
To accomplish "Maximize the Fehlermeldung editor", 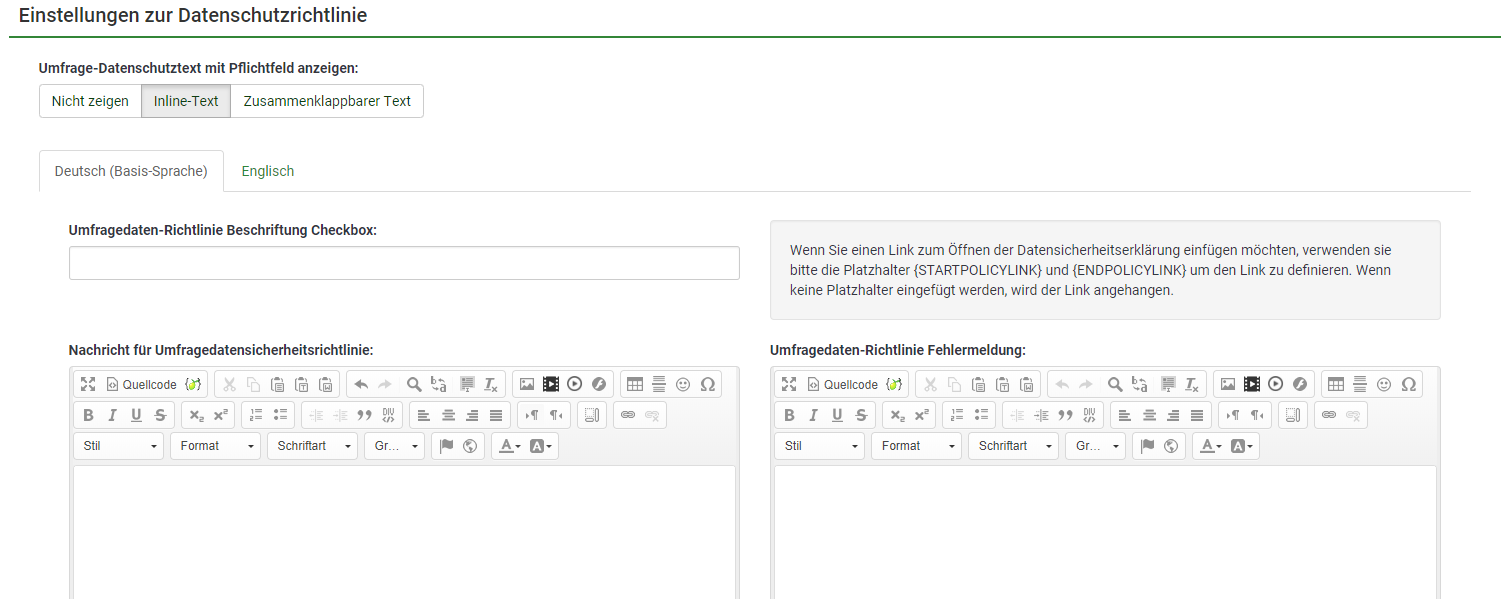I will (789, 384).
